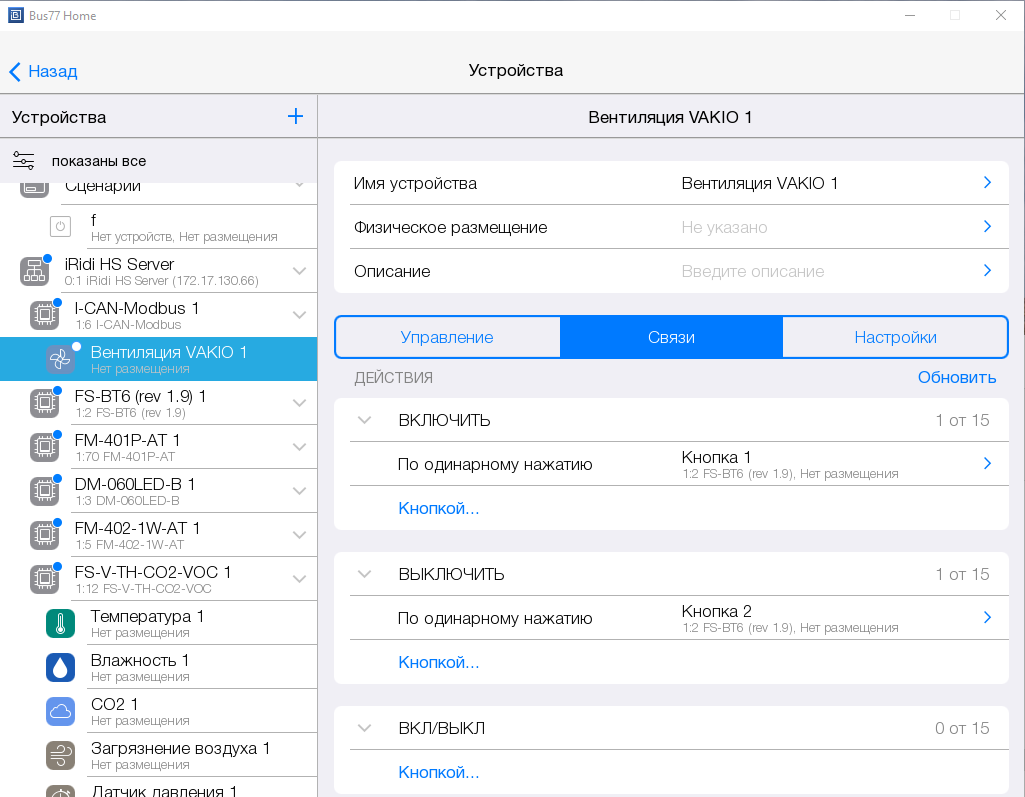Click 'Кнопкой...' under ВКЛ/ВЫКЛ
This screenshot has width=1025, height=797.
pyautogui.click(x=439, y=772)
